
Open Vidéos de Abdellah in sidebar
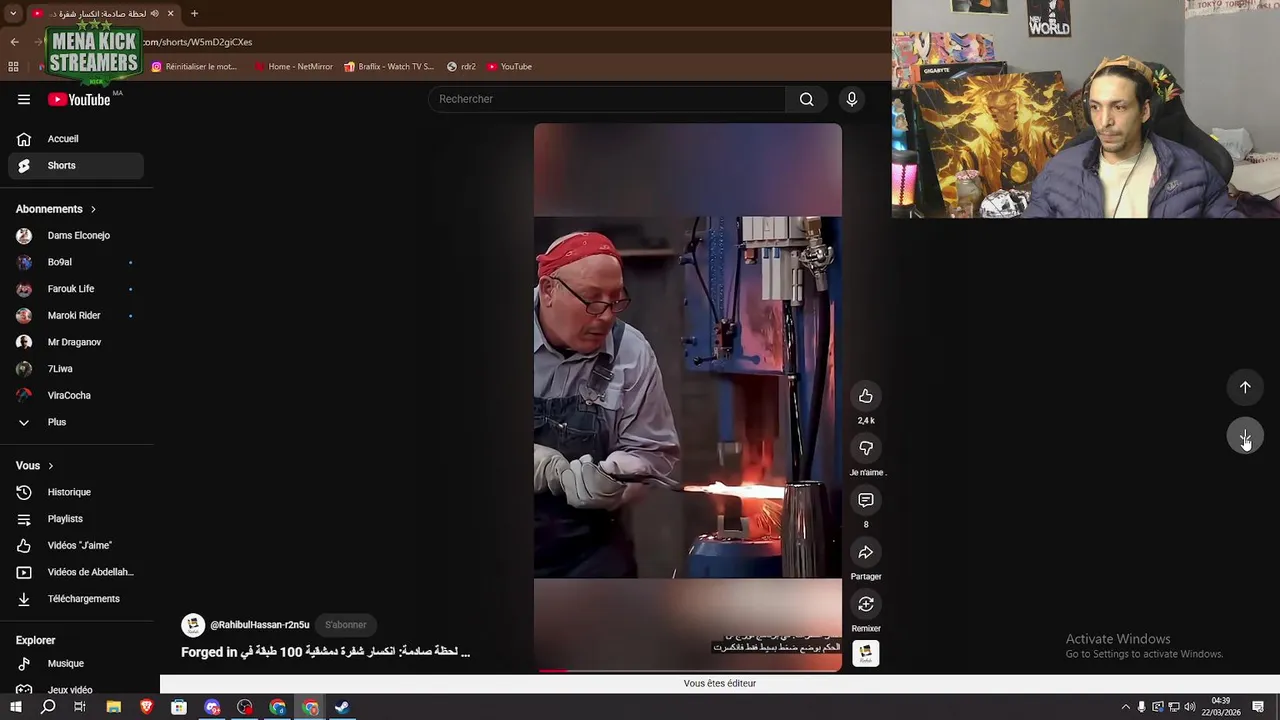tap(76, 572)
